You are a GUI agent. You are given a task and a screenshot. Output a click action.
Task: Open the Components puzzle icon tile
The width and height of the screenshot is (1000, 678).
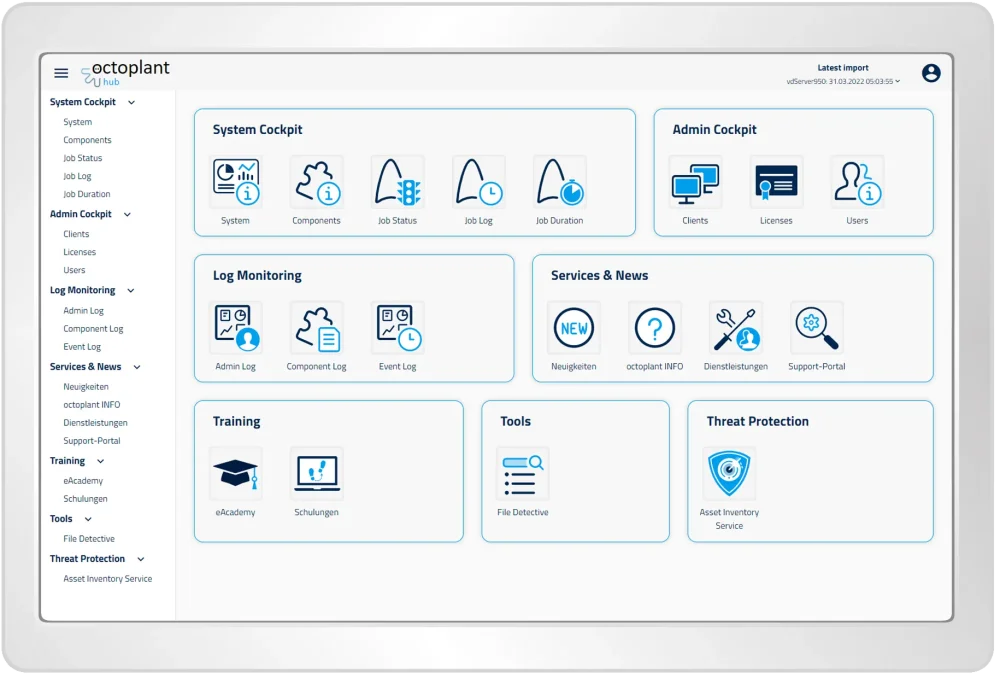coord(317,182)
